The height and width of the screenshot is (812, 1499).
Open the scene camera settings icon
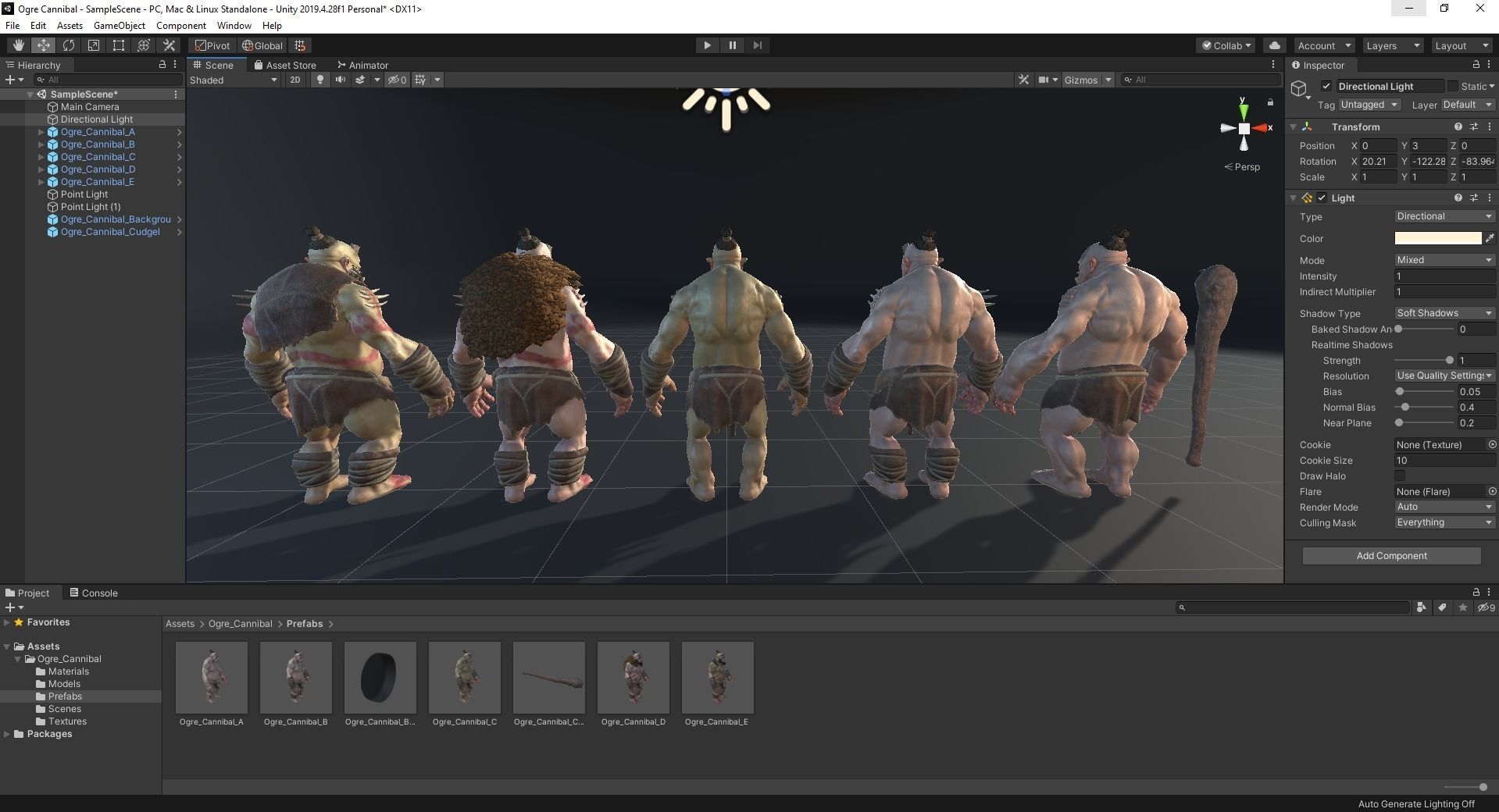tap(1044, 80)
